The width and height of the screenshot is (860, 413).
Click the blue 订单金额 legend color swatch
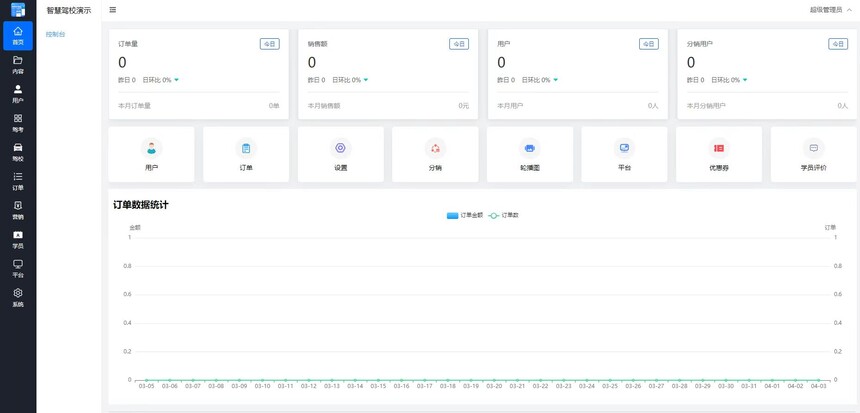(452, 215)
